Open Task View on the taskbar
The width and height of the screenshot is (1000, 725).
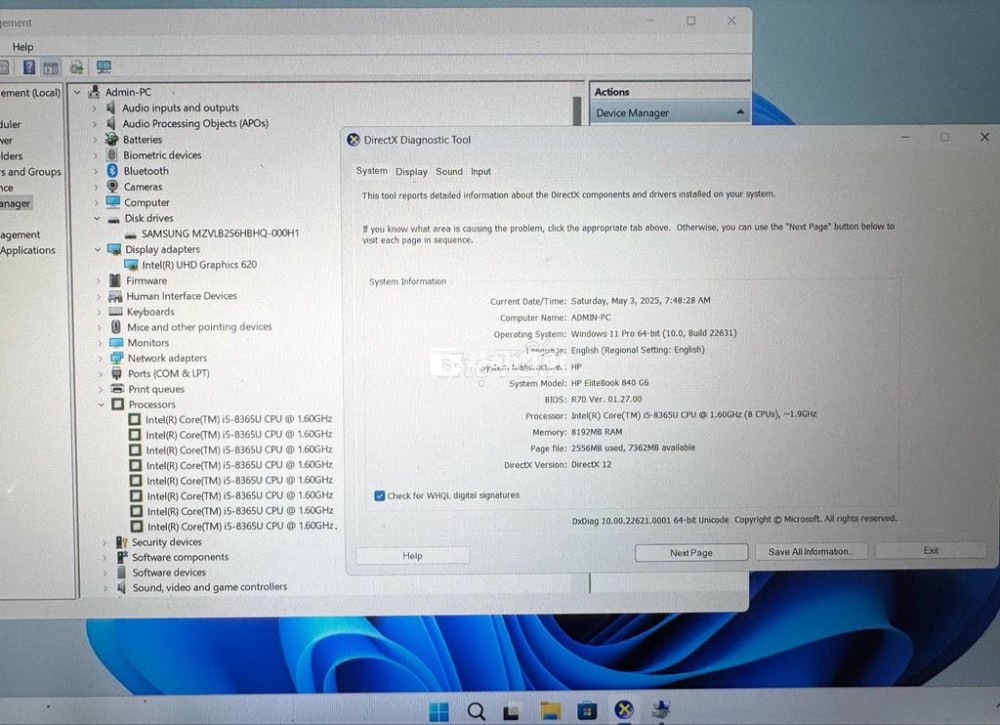click(x=511, y=712)
